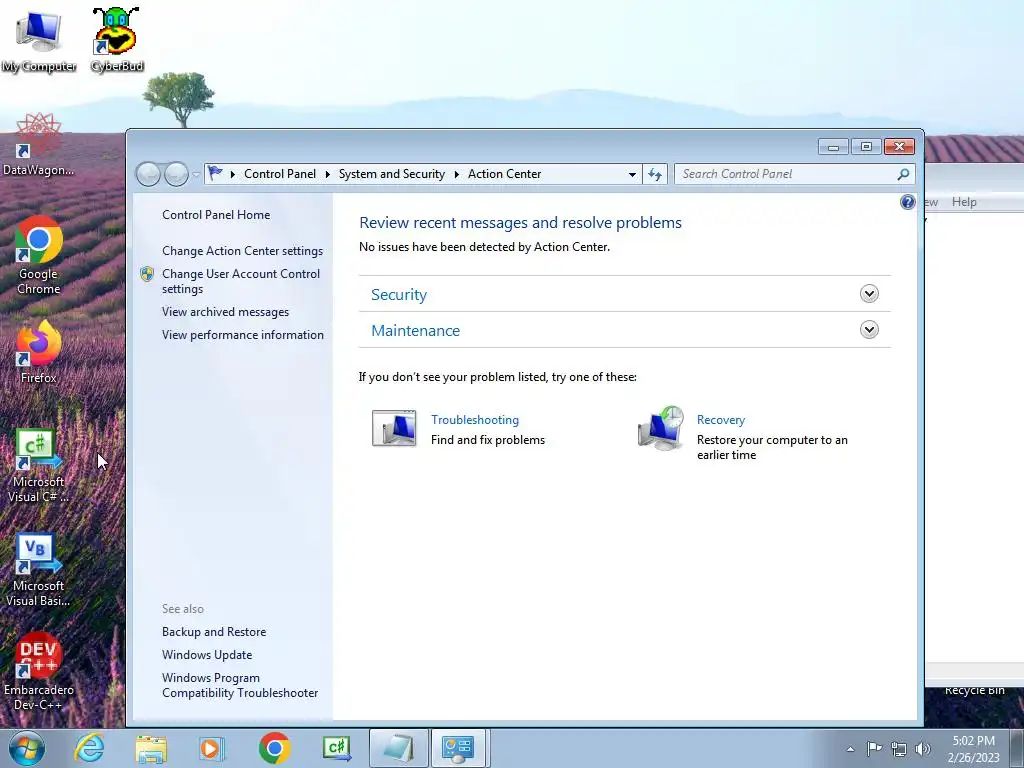Switch to the notepad-style window in taskbar
Image resolution: width=1024 pixels, height=768 pixels.
(x=398, y=748)
